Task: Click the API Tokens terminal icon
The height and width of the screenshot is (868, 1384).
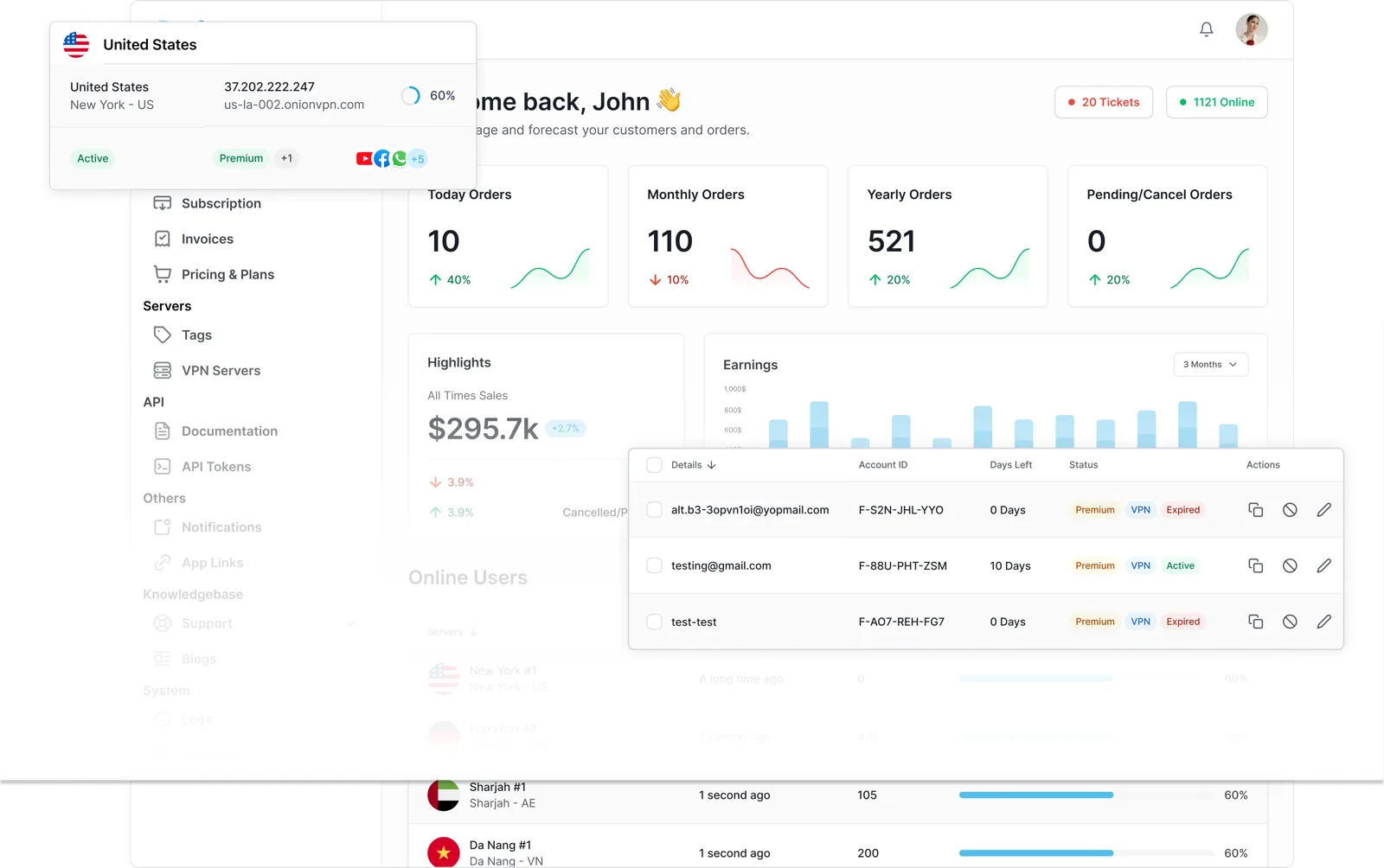Action: tap(162, 466)
